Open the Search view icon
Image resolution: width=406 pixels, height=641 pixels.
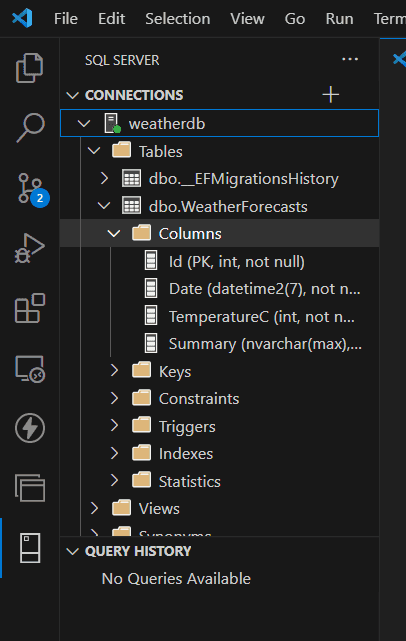(30, 128)
